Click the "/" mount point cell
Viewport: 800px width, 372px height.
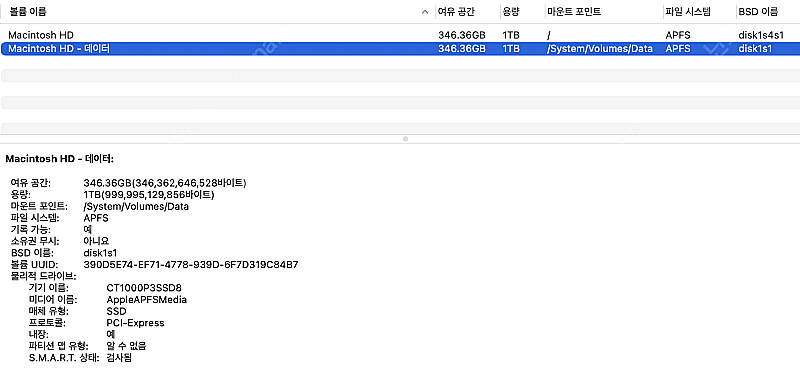pyautogui.click(x=549, y=35)
